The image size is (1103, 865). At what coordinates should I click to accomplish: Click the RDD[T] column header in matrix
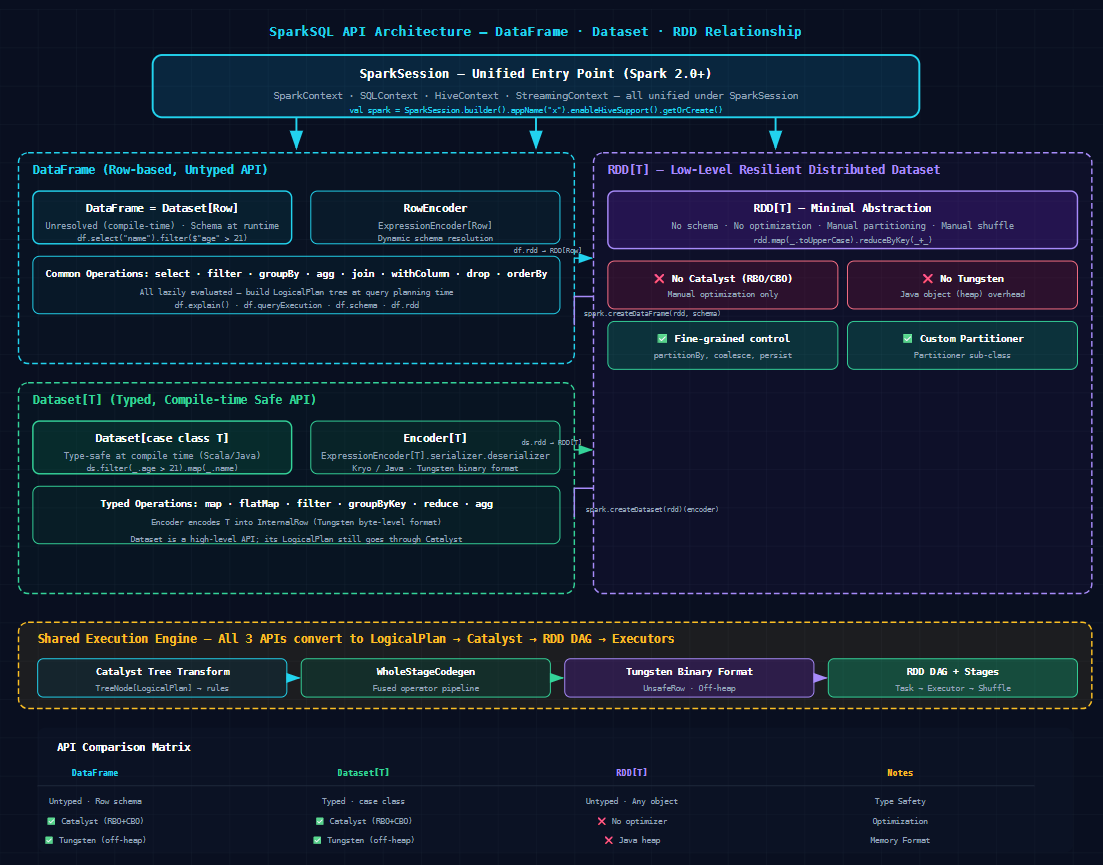click(x=632, y=773)
